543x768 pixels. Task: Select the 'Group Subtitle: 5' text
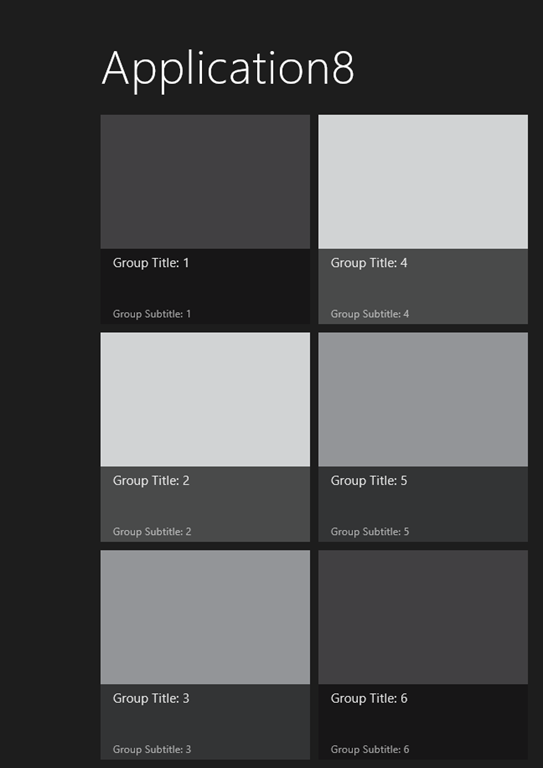[x=370, y=531]
